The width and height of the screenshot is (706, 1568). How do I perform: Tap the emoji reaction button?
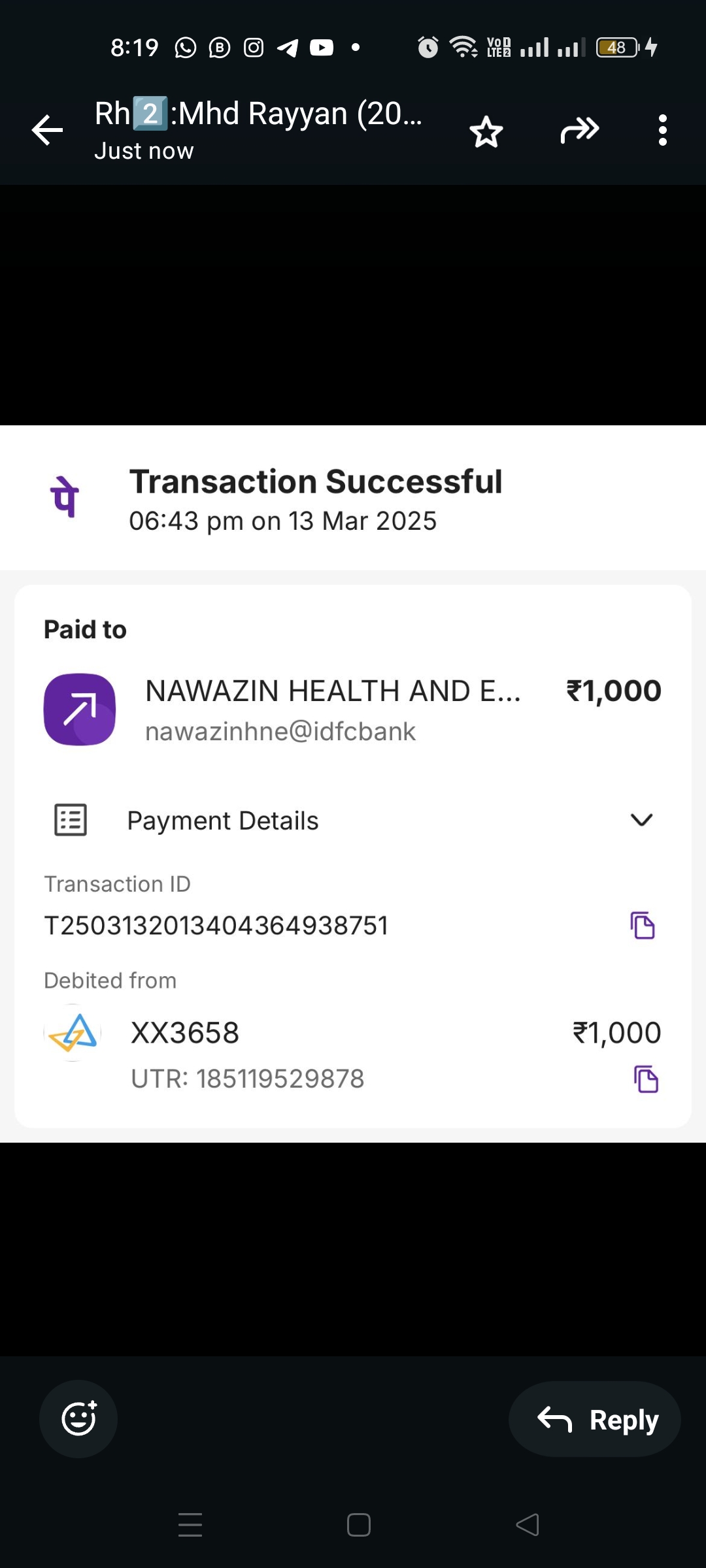[x=78, y=1418]
